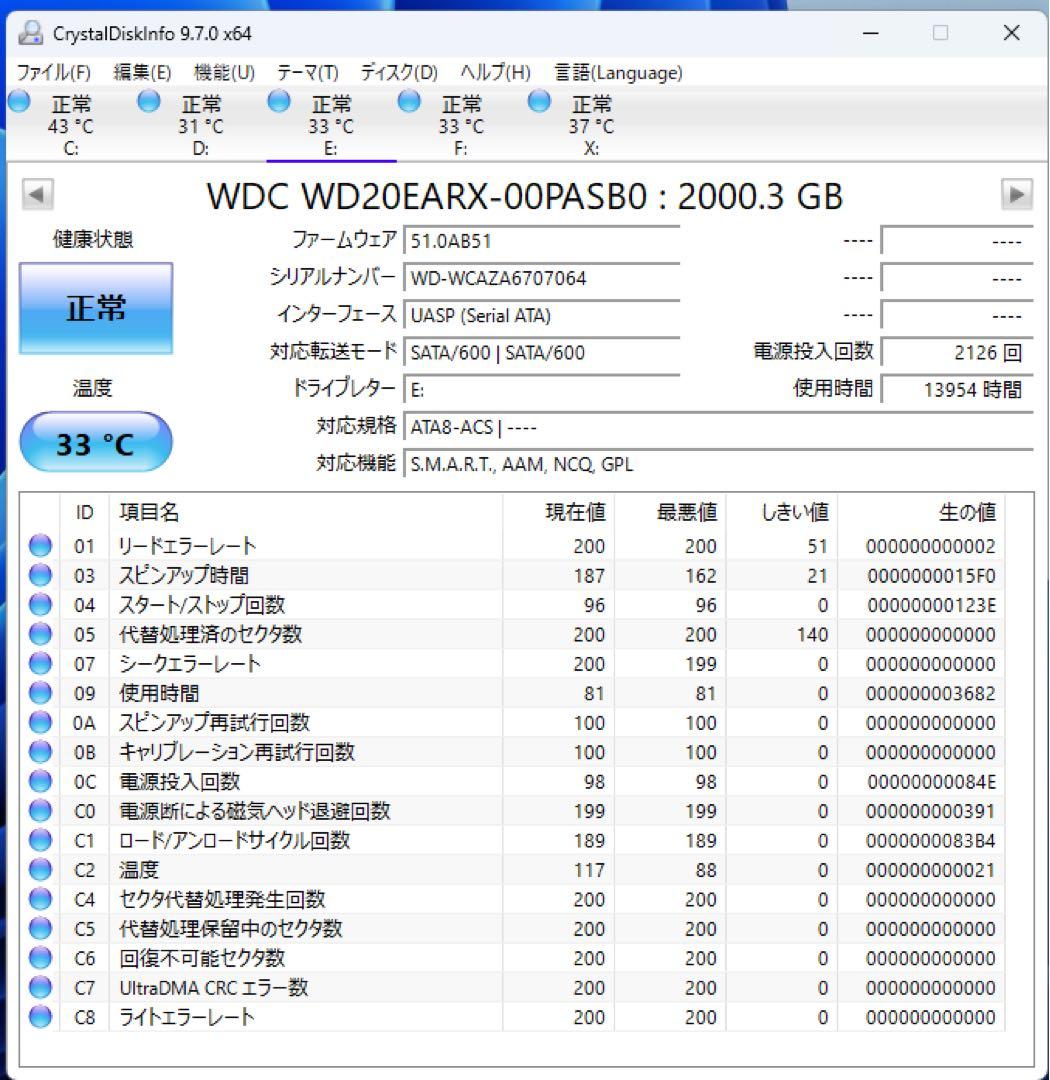Click the temperature gauge showing 33 °C
This screenshot has width=1050, height=1080.
(95, 441)
